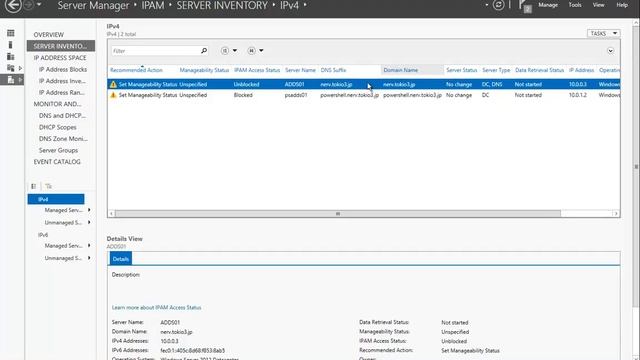Expand Unmanaged Servers under IPv6
The height and width of the screenshot is (360, 640).
point(89,258)
